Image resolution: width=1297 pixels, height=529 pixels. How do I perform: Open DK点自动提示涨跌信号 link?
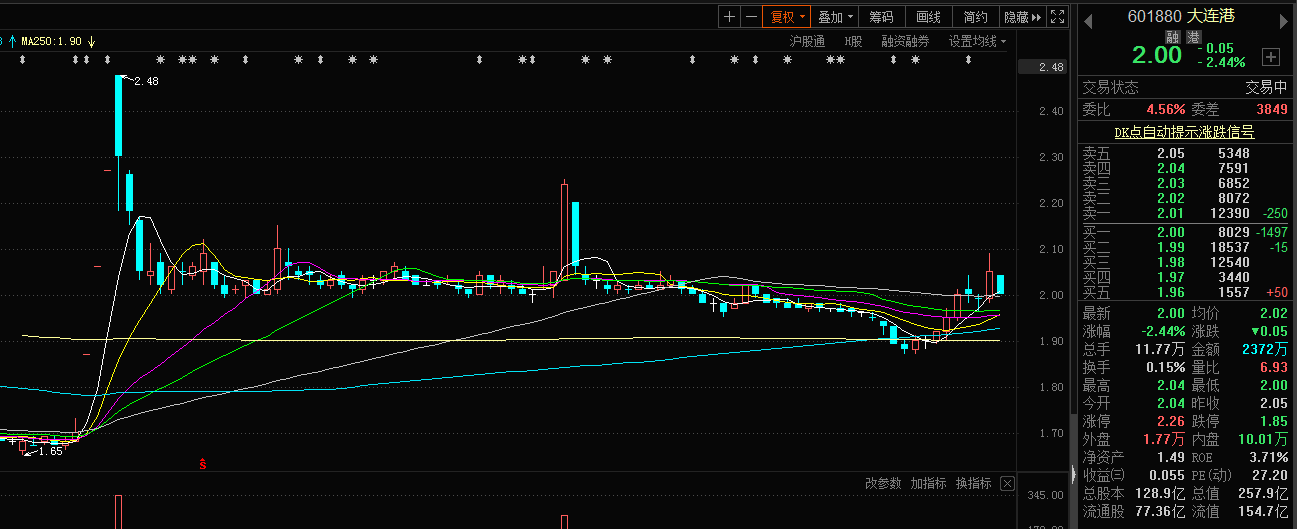[x=1184, y=131]
